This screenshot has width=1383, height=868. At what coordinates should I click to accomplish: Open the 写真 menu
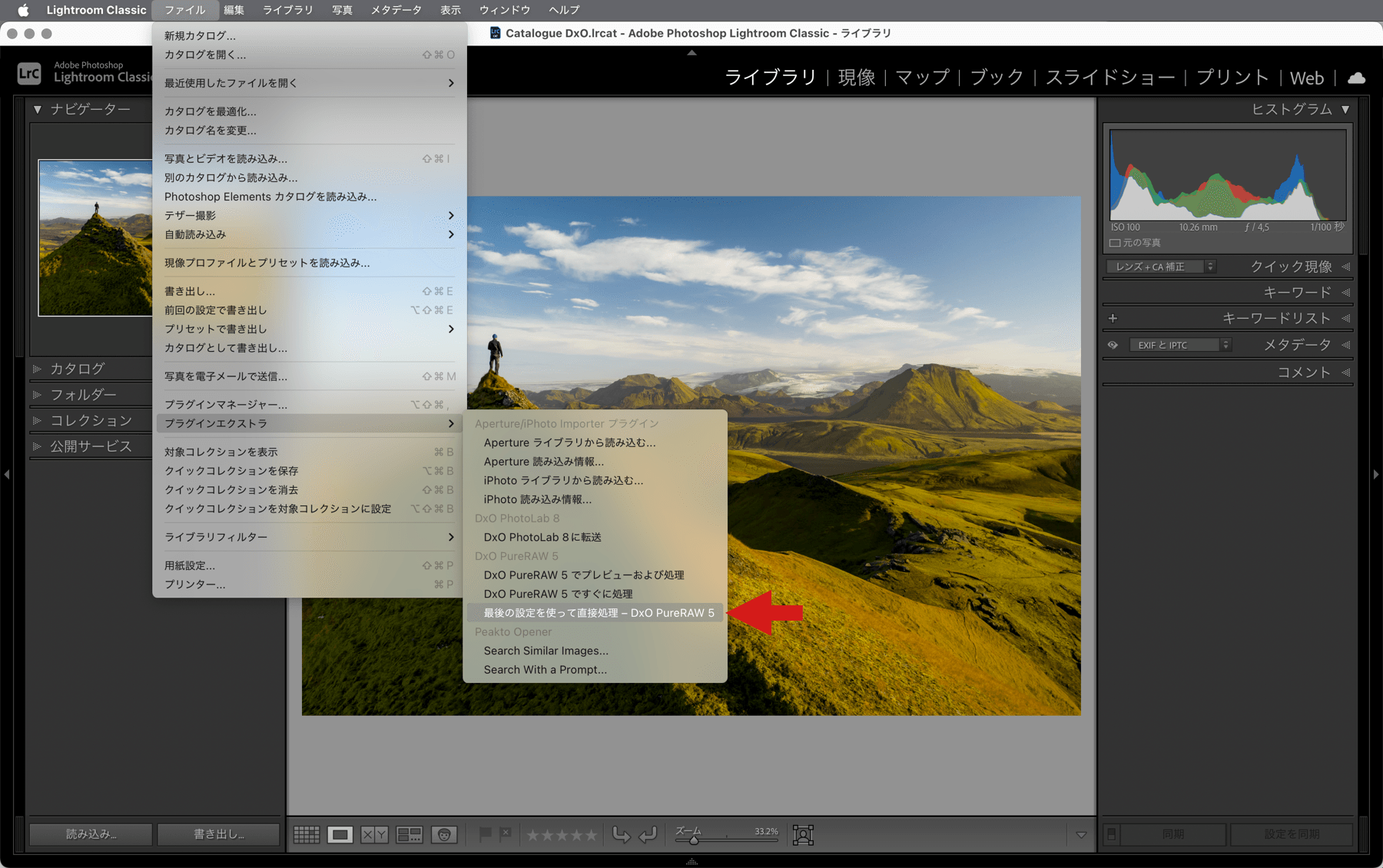pyautogui.click(x=343, y=10)
